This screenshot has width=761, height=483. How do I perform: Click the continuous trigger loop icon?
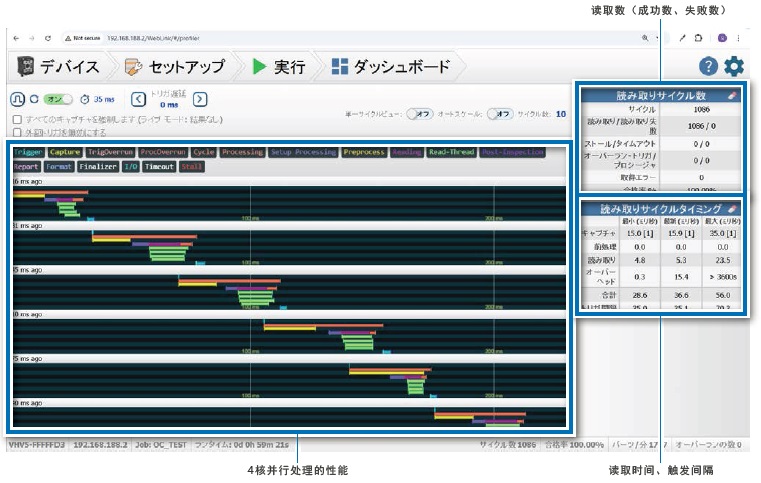(x=34, y=99)
